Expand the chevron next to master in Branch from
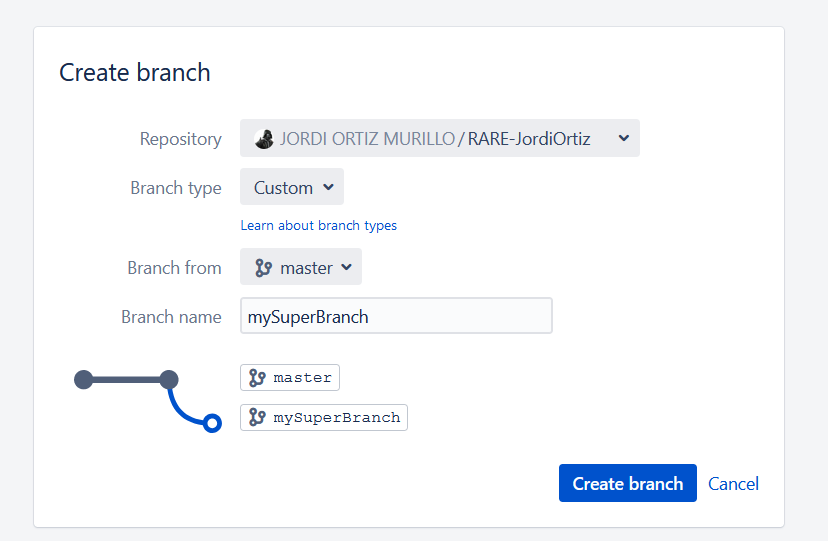The width and height of the screenshot is (828, 541). tap(346, 267)
